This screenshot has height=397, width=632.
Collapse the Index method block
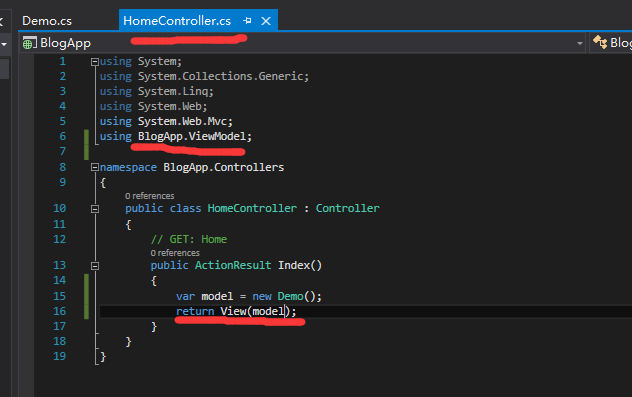(95, 266)
